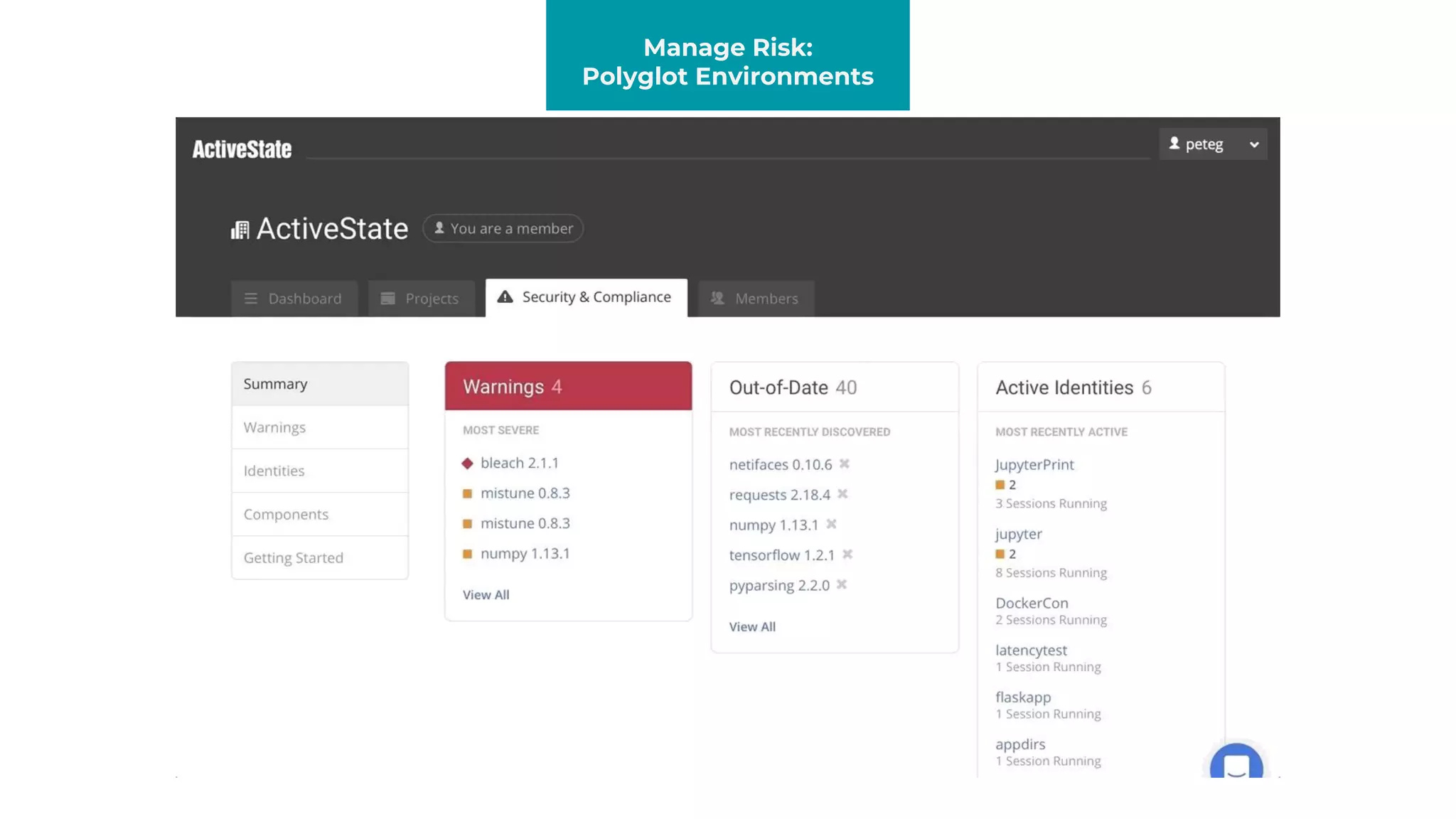Click the Dashboard hamburger icon
Image resolution: width=1456 pixels, height=819 pixels.
[251, 299]
